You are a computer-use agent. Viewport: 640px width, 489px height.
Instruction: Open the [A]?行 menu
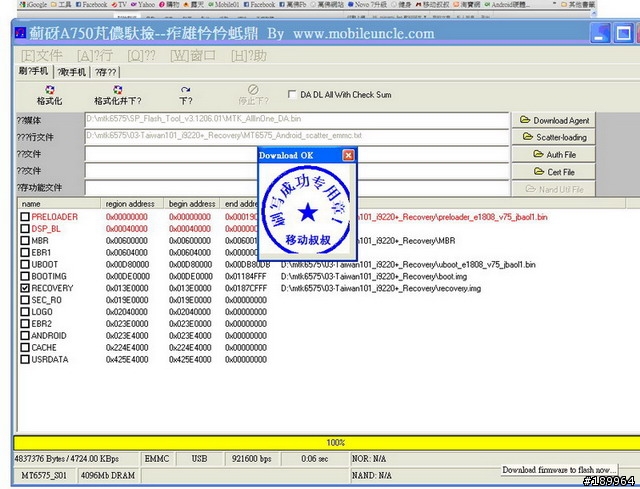[95, 56]
